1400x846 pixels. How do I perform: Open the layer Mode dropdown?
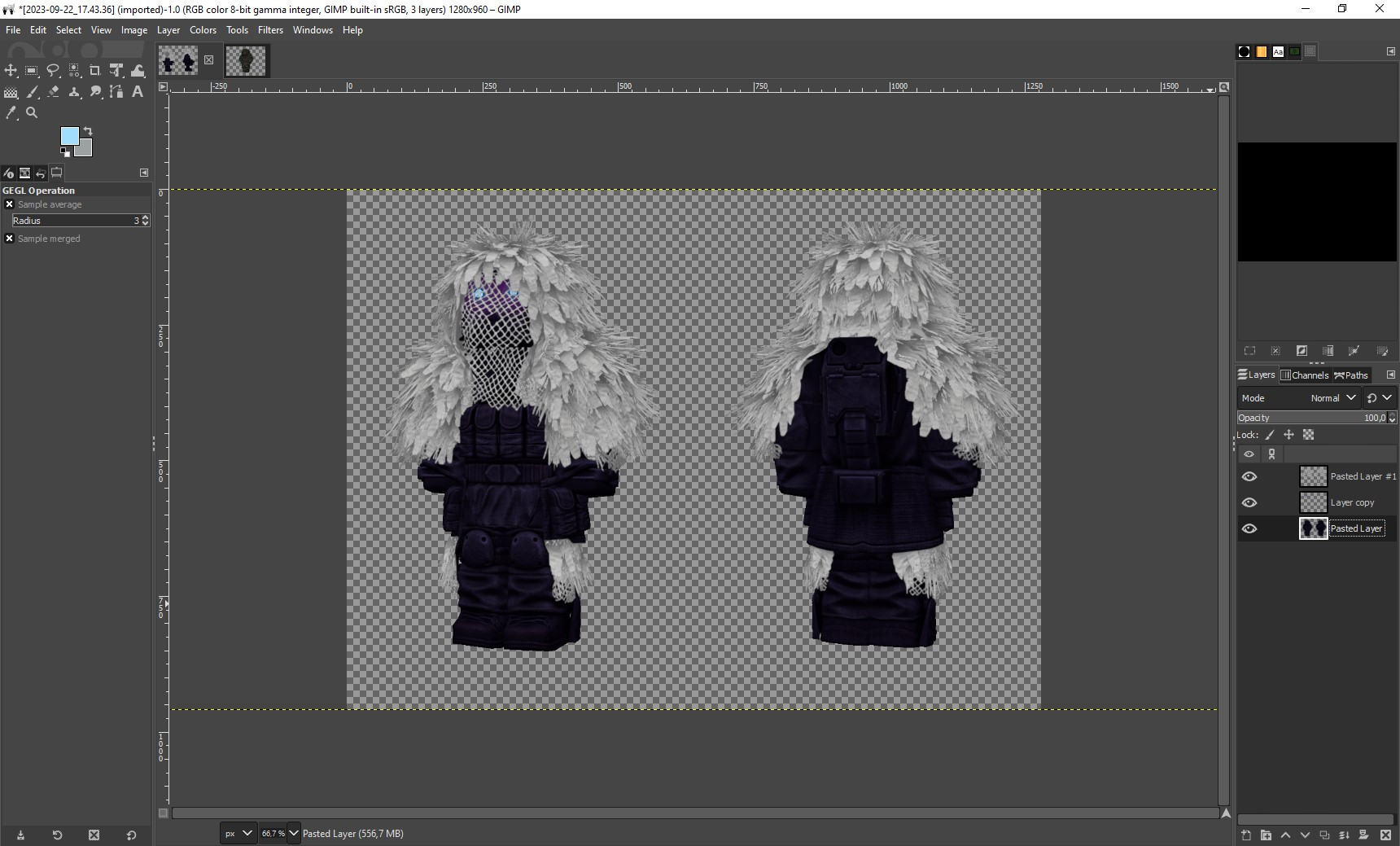tap(1298, 398)
